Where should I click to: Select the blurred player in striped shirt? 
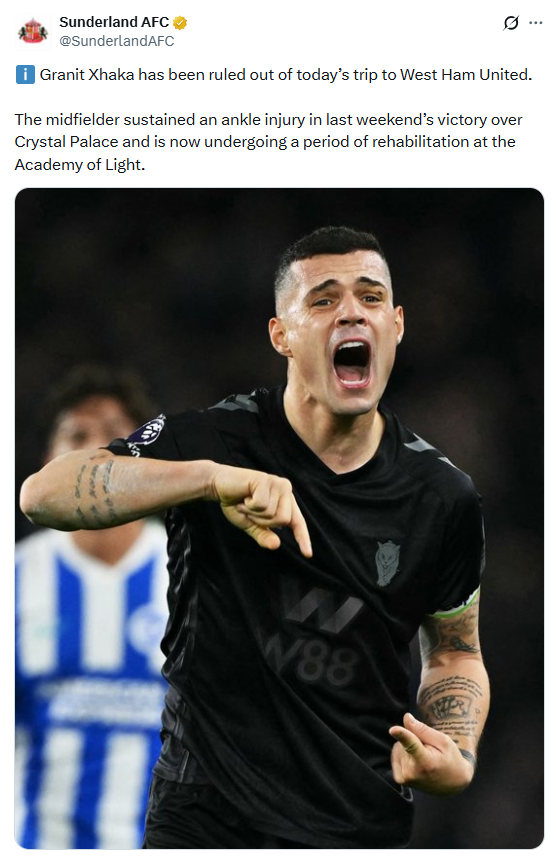(90, 603)
